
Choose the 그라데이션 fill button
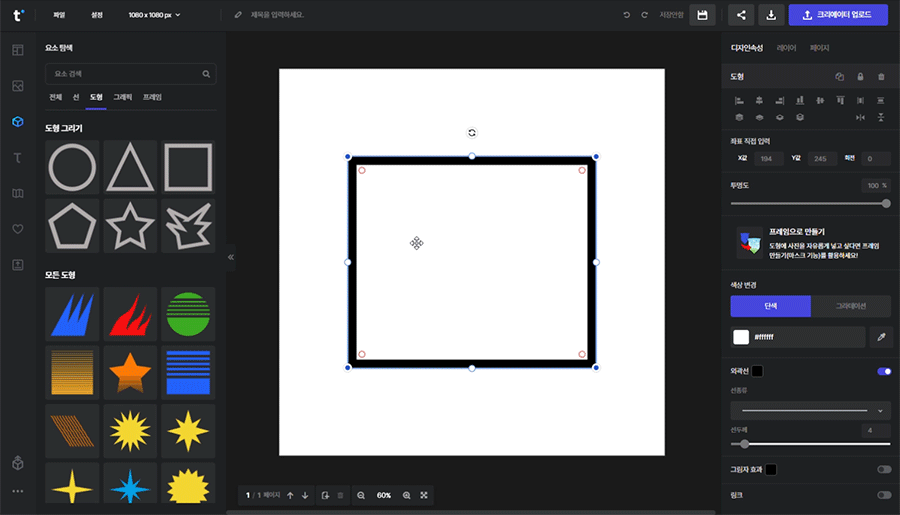(x=850, y=306)
